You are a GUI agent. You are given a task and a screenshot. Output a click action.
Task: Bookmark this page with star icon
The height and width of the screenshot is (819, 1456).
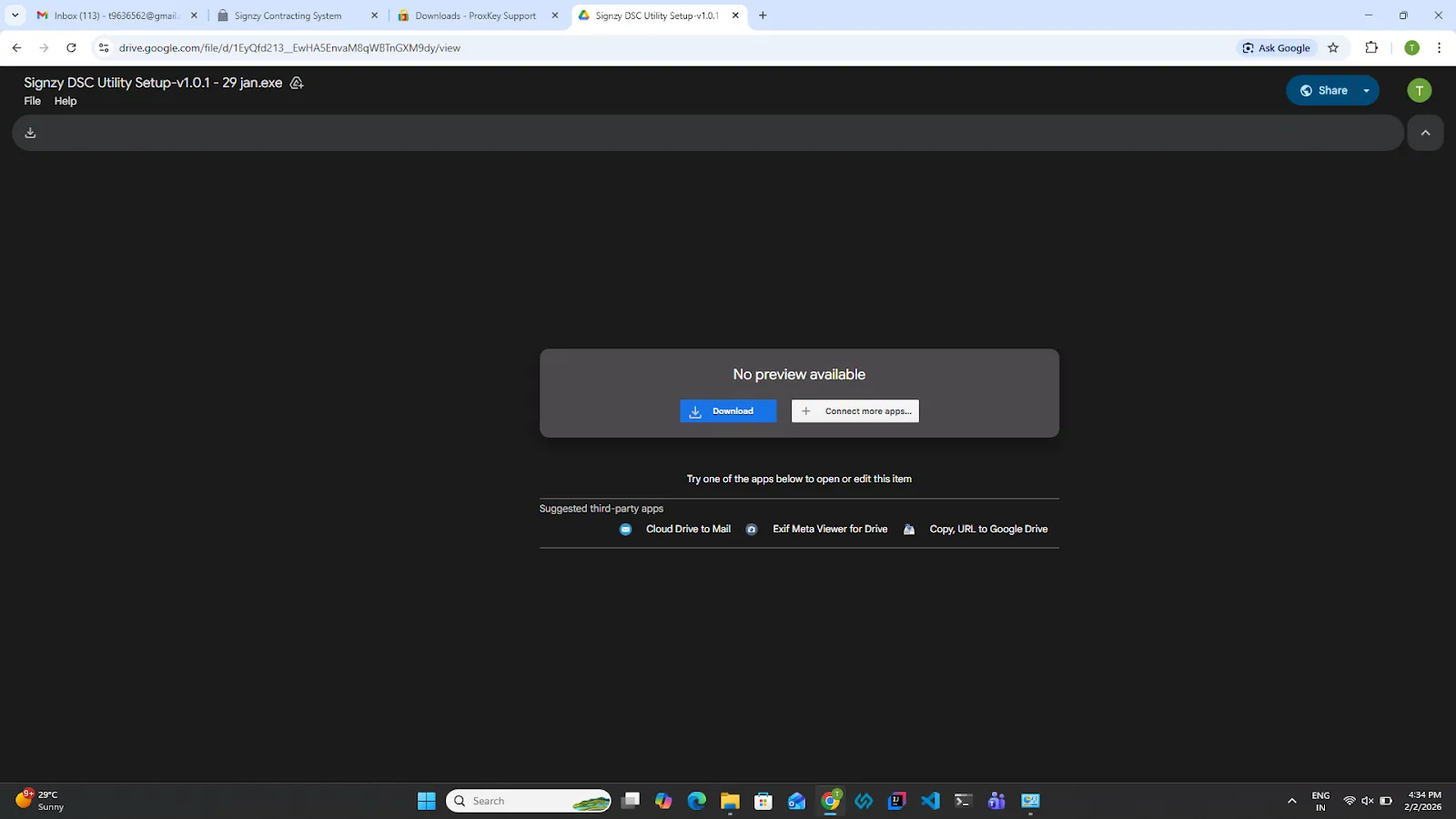1333,48
